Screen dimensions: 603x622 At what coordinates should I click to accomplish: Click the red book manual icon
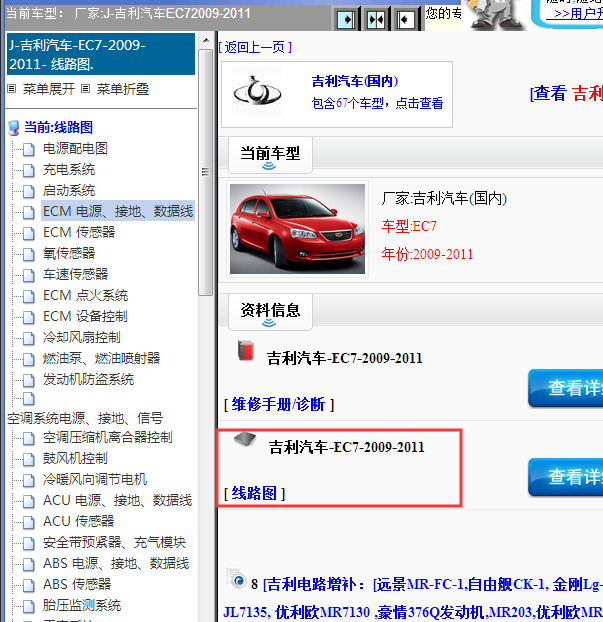click(x=246, y=350)
